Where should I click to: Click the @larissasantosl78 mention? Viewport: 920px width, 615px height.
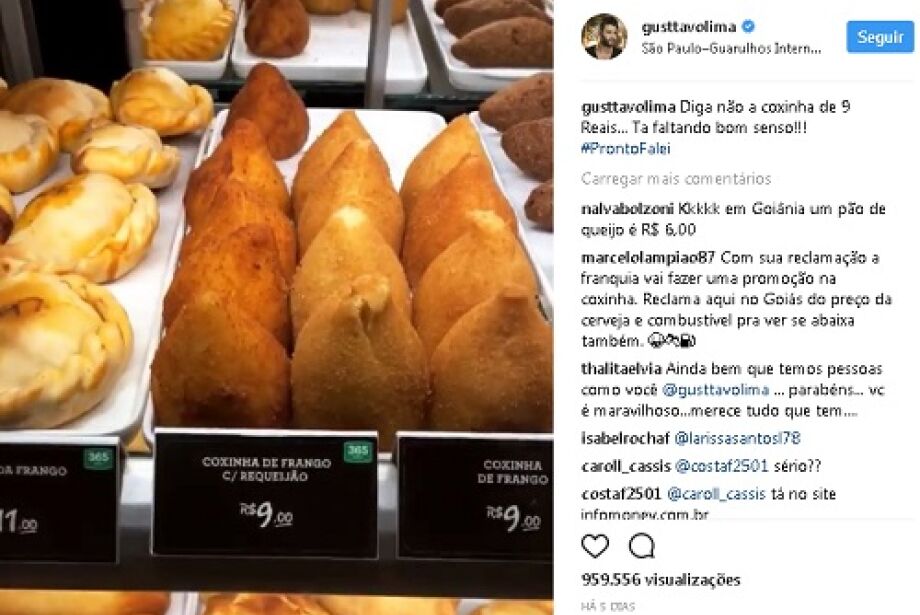click(738, 438)
